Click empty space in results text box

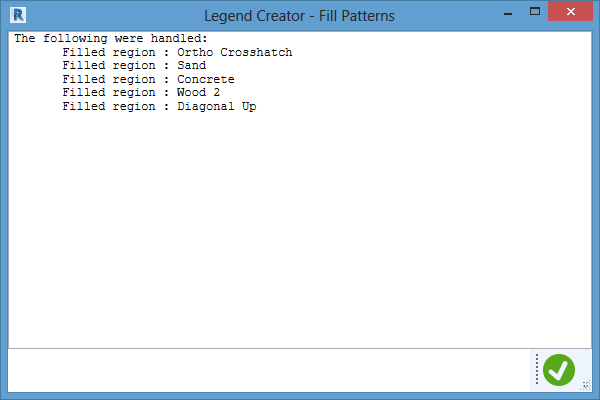click(x=300, y=230)
